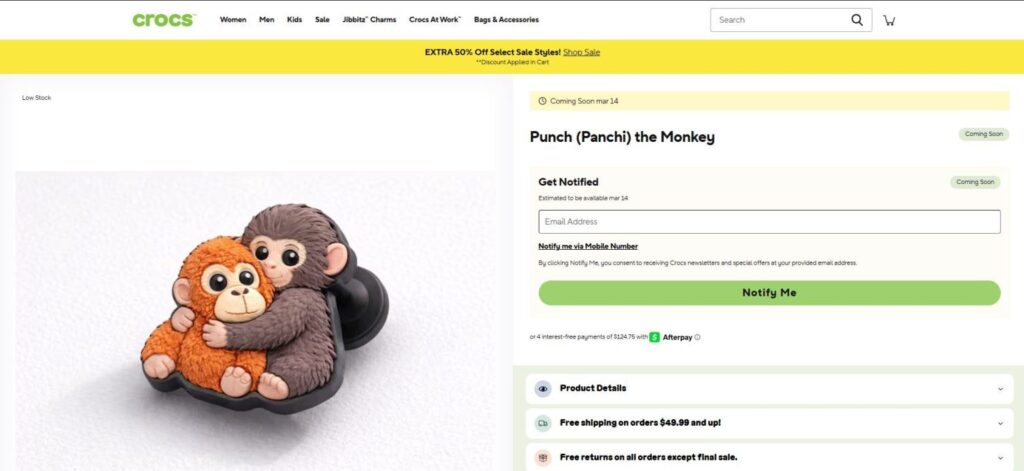Click the search magnifier icon
1024x471 pixels.
857,20
